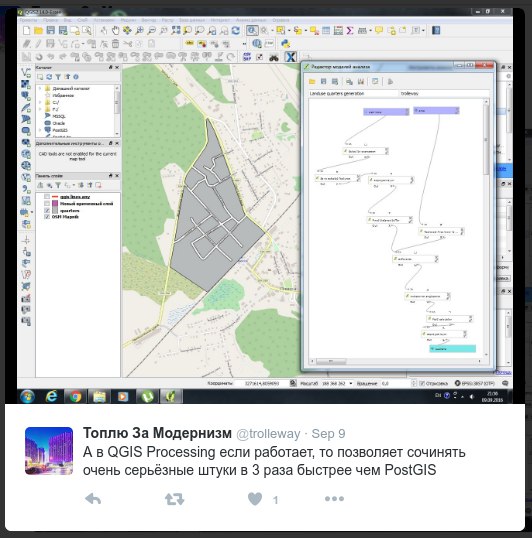Click the Pan Map to Selection icon
Viewport: 532px width, 538px height.
click(x=127, y=31)
